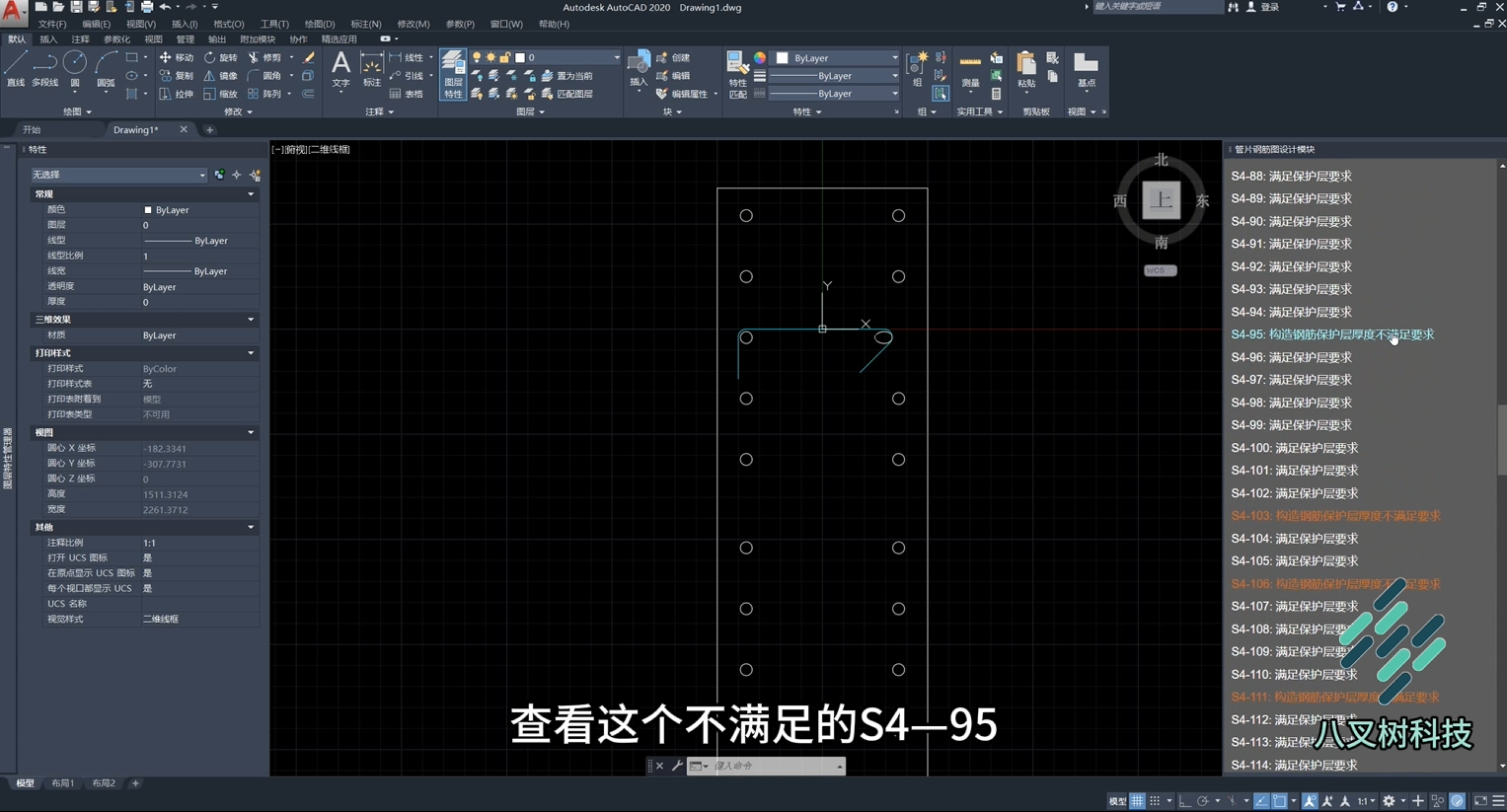Click the 匹配图层 button
Screen dimensions: 1507x812
pyautogui.click(x=566, y=94)
